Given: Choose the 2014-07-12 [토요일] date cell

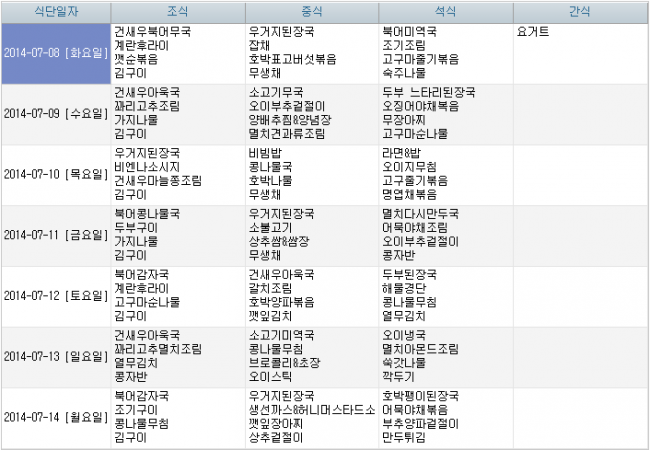Looking at the screenshot, I should (x=55, y=296).
